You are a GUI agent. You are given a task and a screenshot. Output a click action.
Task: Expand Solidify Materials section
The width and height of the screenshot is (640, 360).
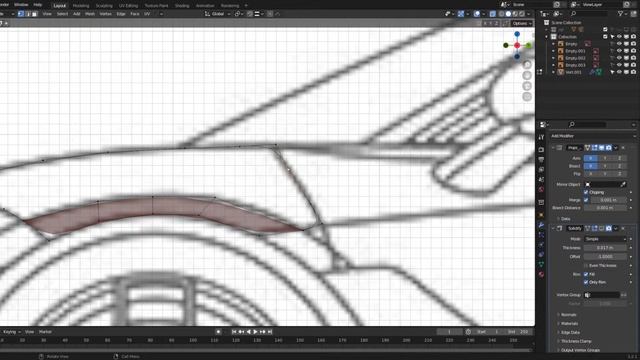point(568,324)
